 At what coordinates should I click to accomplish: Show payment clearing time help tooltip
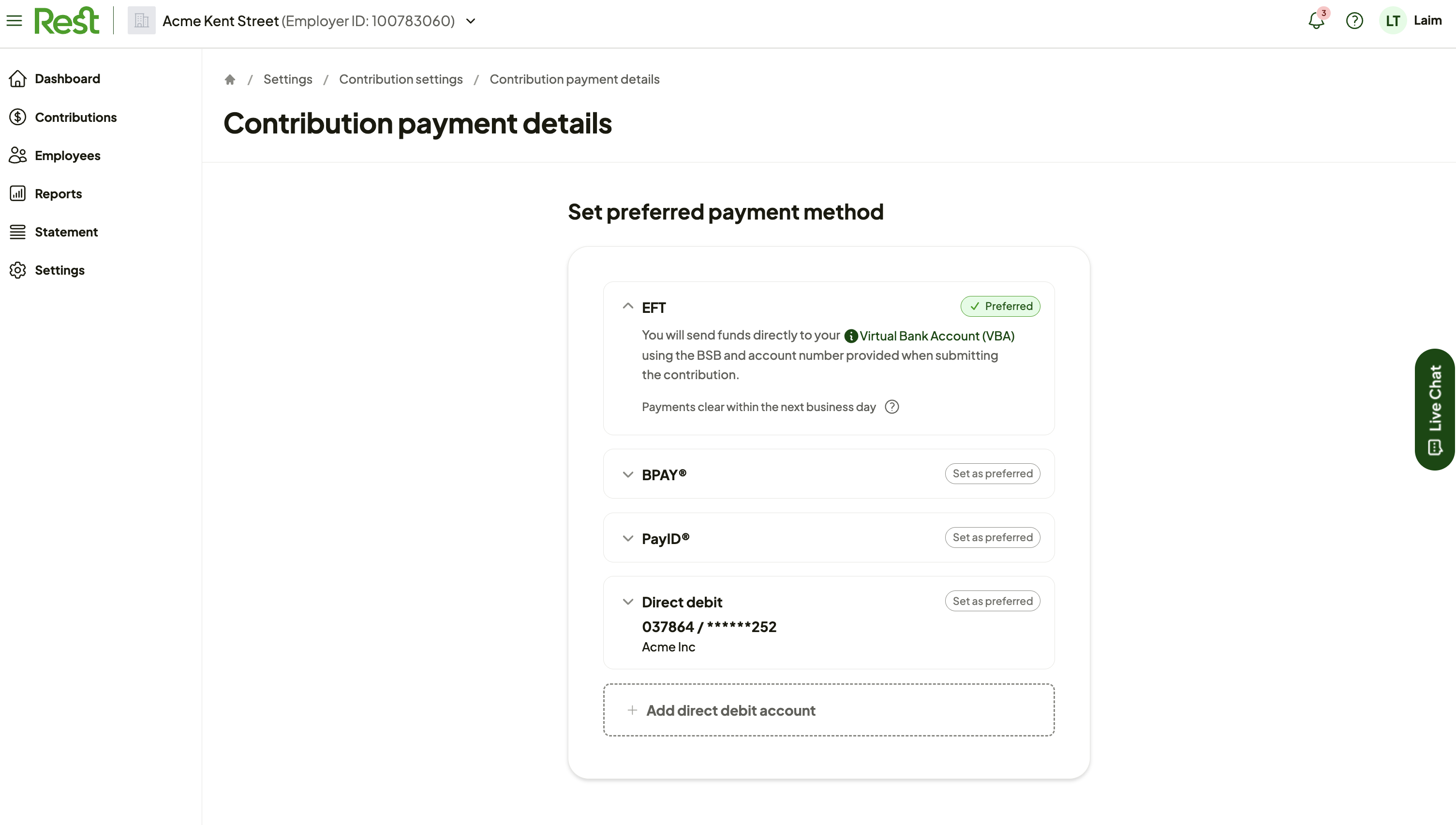[x=891, y=407]
